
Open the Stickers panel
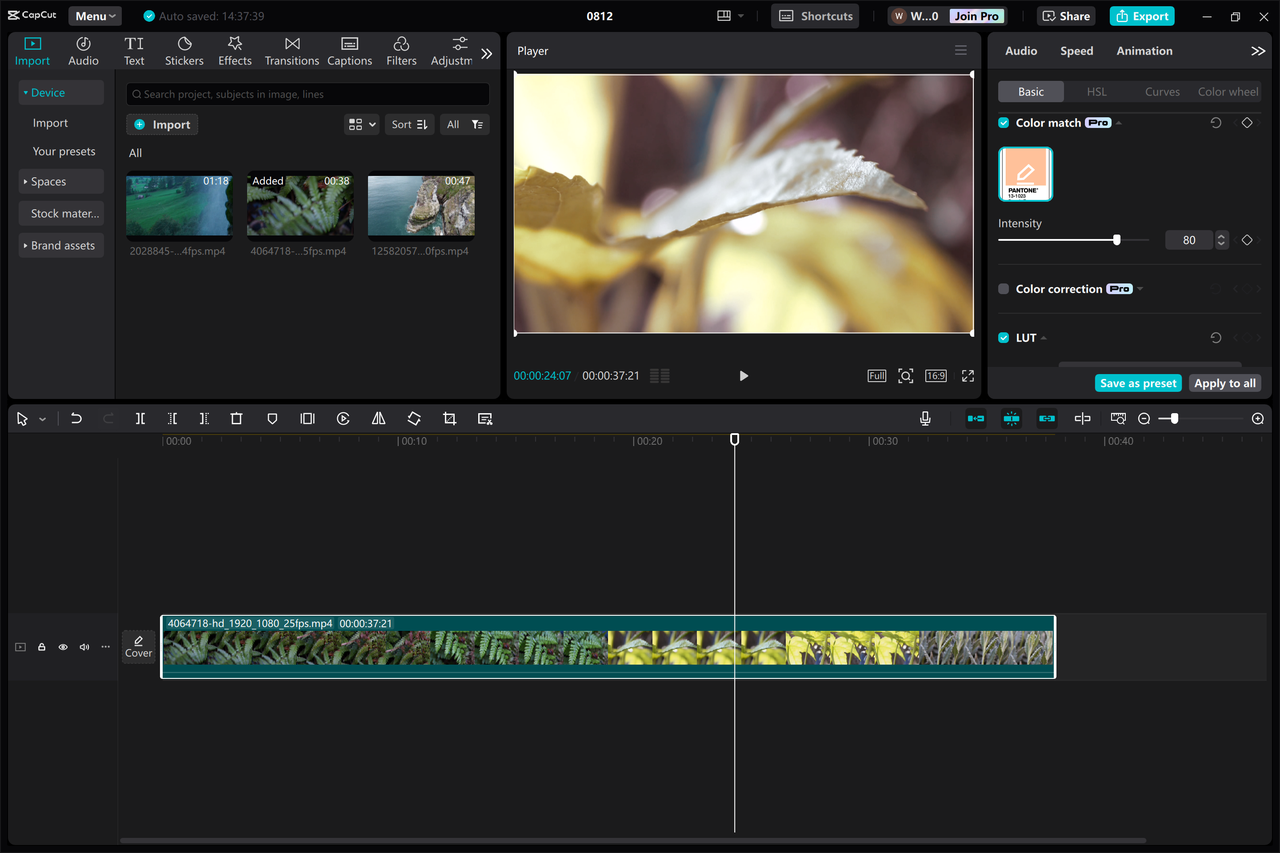coord(184,50)
